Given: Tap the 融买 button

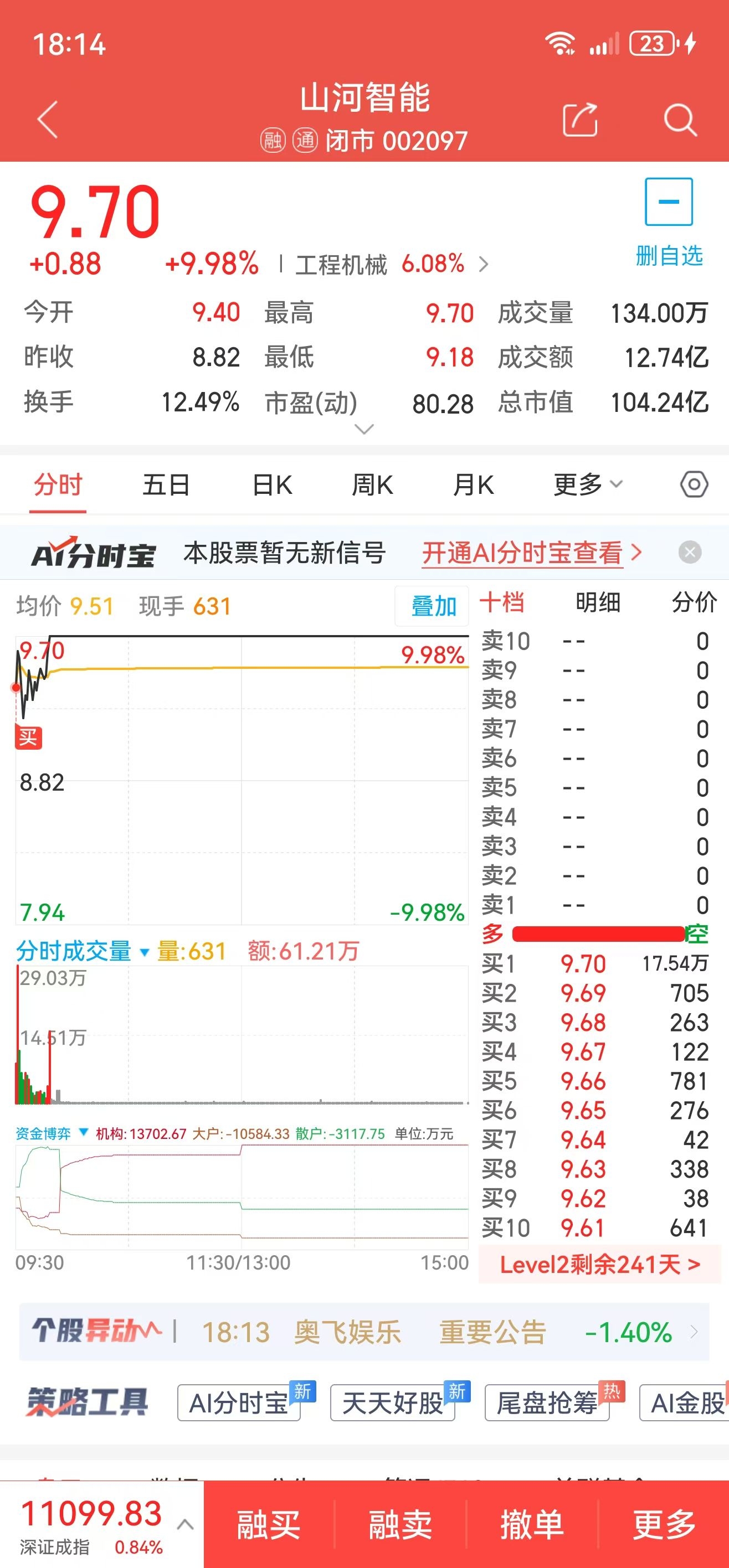Looking at the screenshot, I should pyautogui.click(x=269, y=1524).
